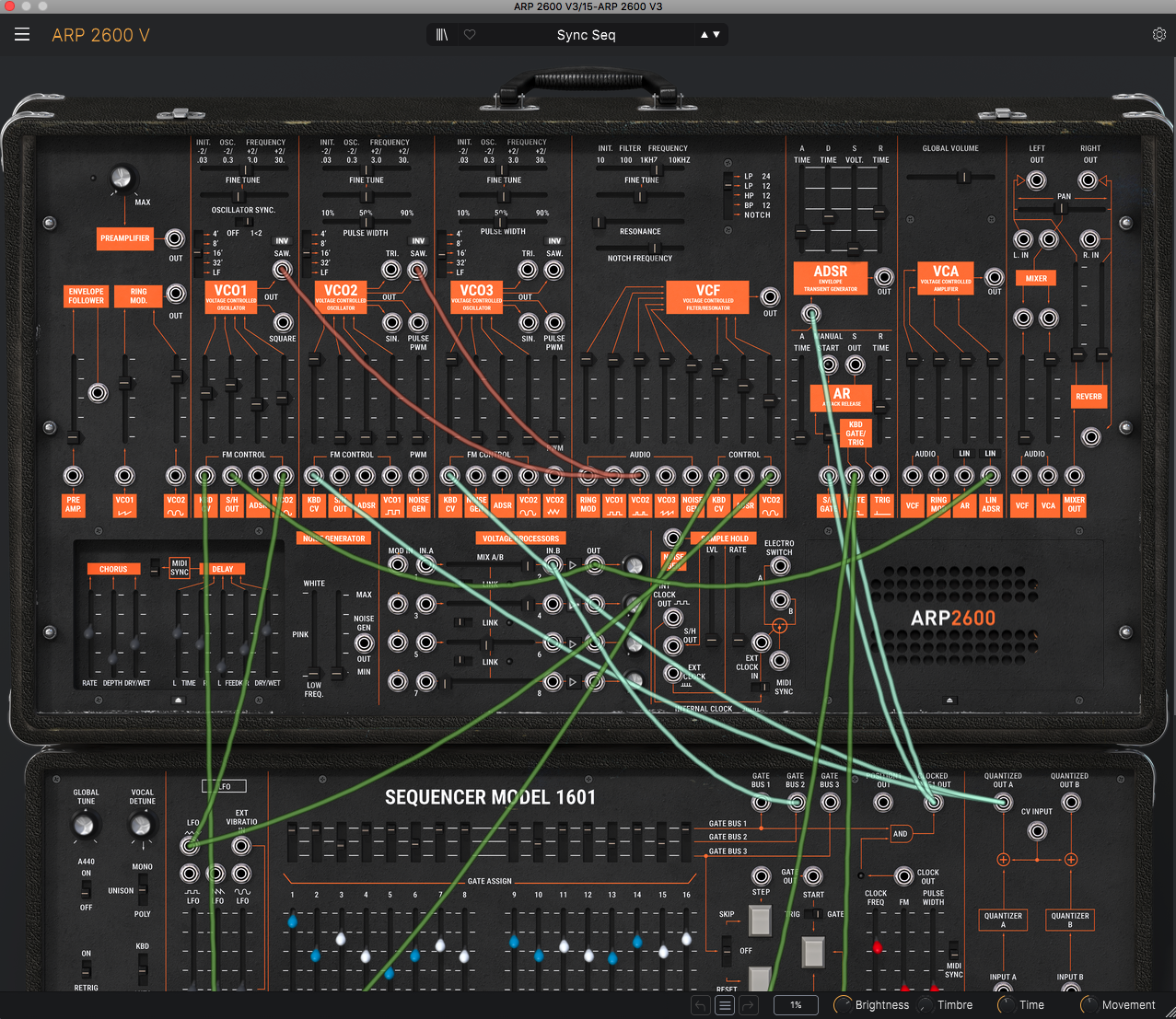Select next preset with down arrow

tap(716, 35)
